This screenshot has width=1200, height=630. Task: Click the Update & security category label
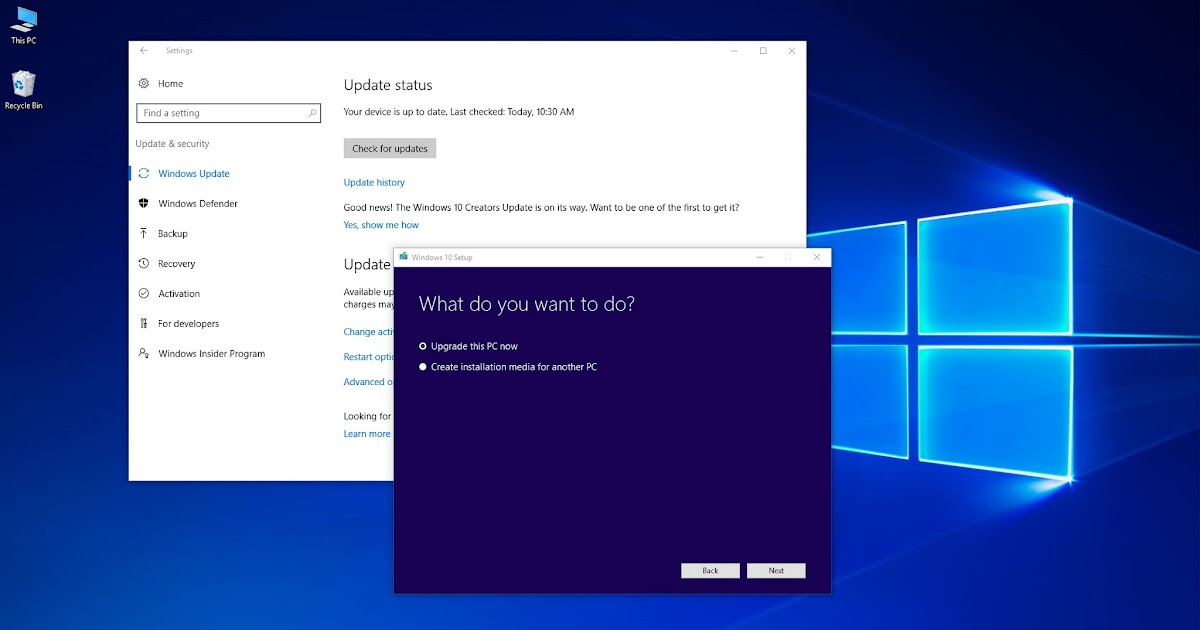click(x=173, y=144)
